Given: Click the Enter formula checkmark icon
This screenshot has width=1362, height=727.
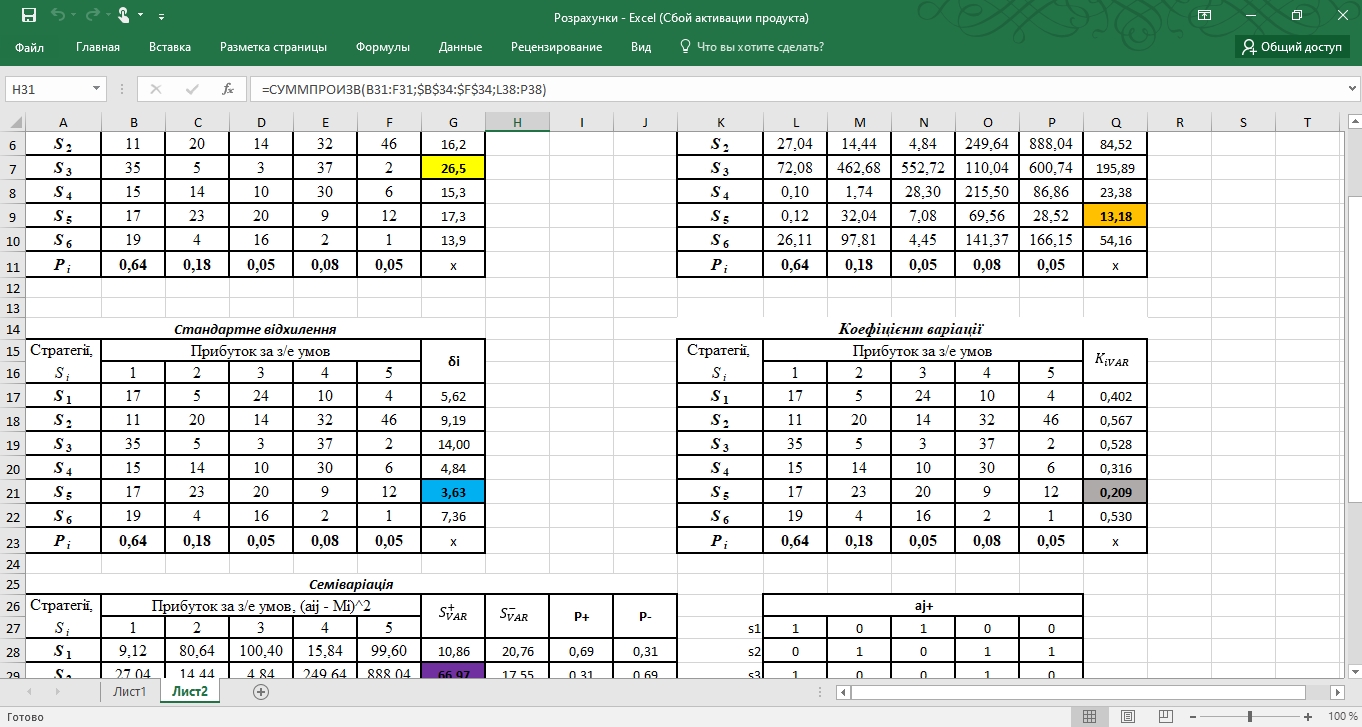Looking at the screenshot, I should 192,89.
